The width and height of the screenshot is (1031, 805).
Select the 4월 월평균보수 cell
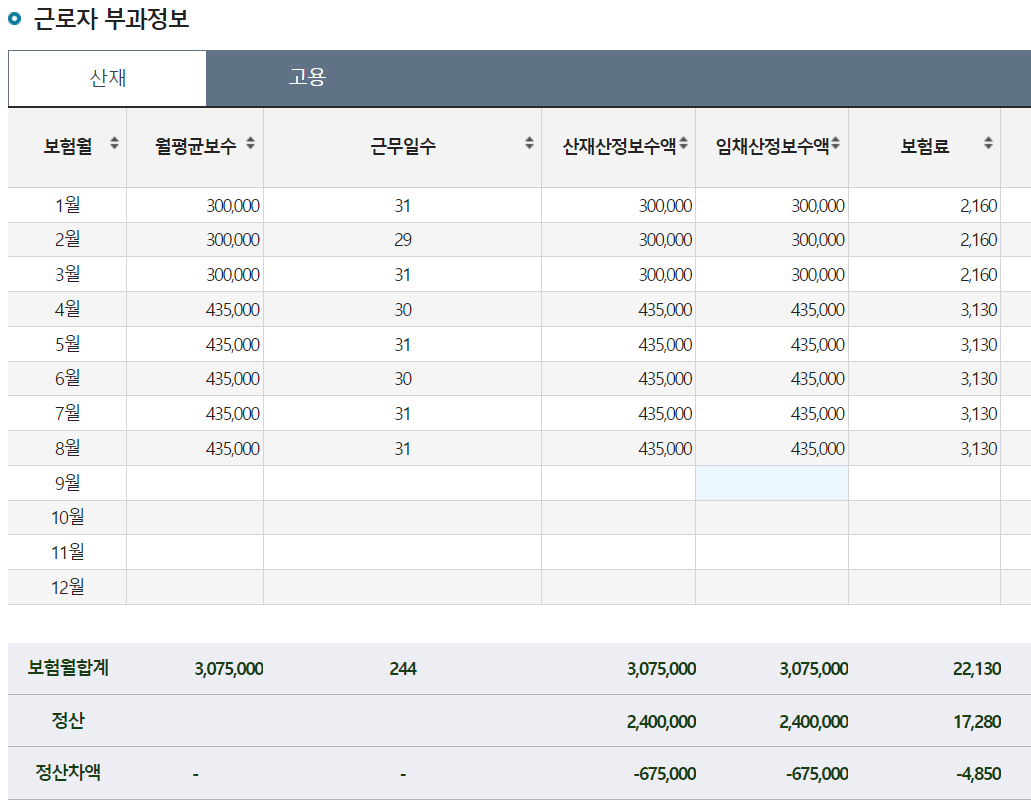pos(232,310)
